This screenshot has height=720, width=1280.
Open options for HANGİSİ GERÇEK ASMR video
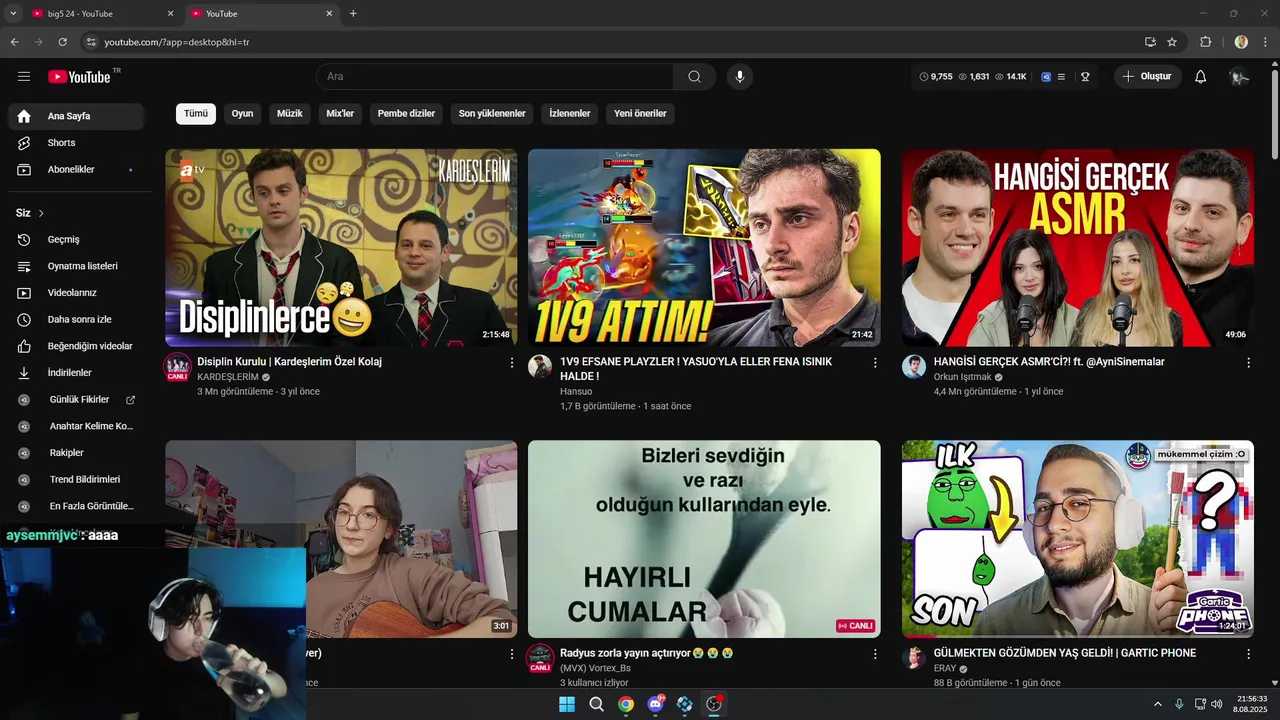coord(1248,363)
